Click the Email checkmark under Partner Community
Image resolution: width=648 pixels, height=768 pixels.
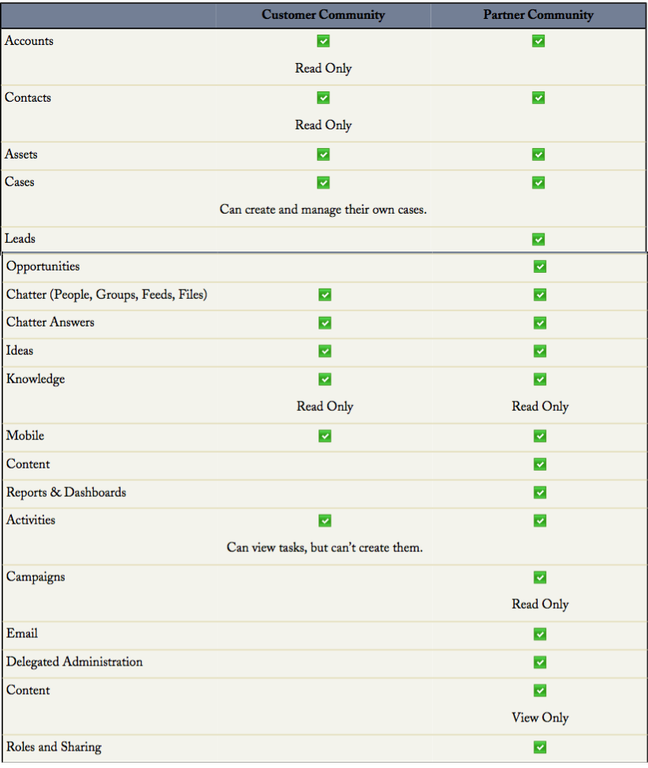(x=540, y=634)
